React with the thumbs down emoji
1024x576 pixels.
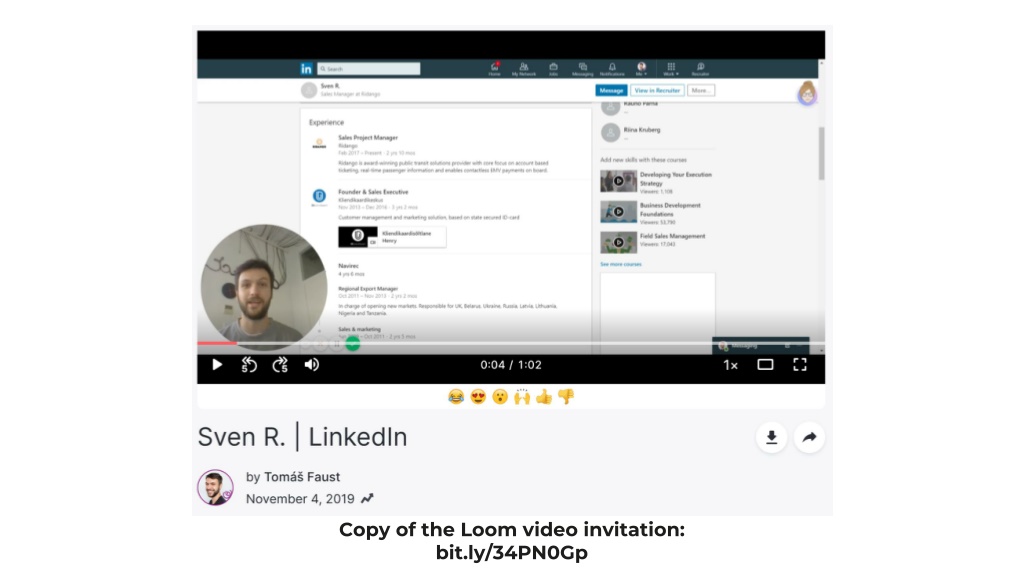tap(566, 396)
